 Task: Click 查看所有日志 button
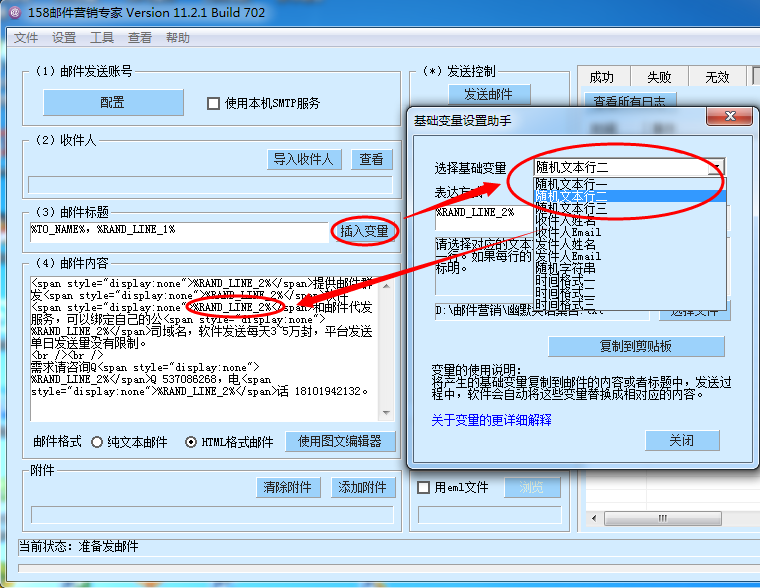(630, 100)
